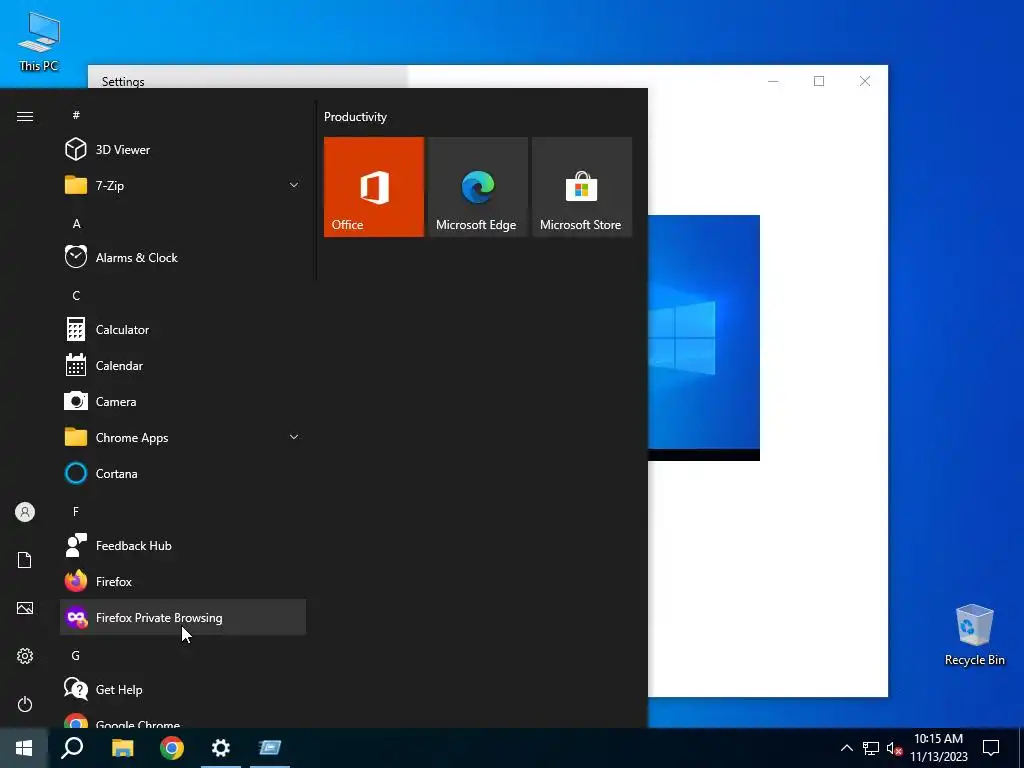Launch Alarms & Clock app
The height and width of the screenshot is (768, 1024).
click(x=183, y=257)
